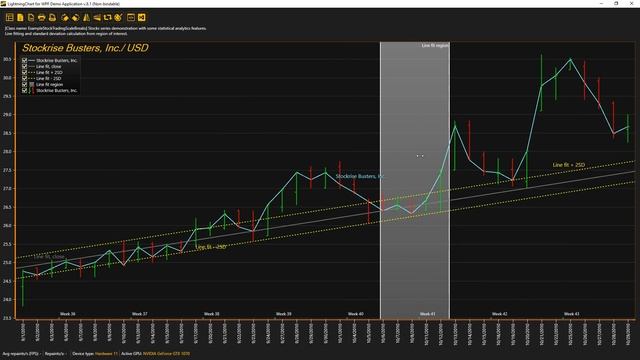Screen dimensions: 640x360
Task: Uncheck the Stockrise Busters candlestick series checkbox
Action: tap(24, 90)
